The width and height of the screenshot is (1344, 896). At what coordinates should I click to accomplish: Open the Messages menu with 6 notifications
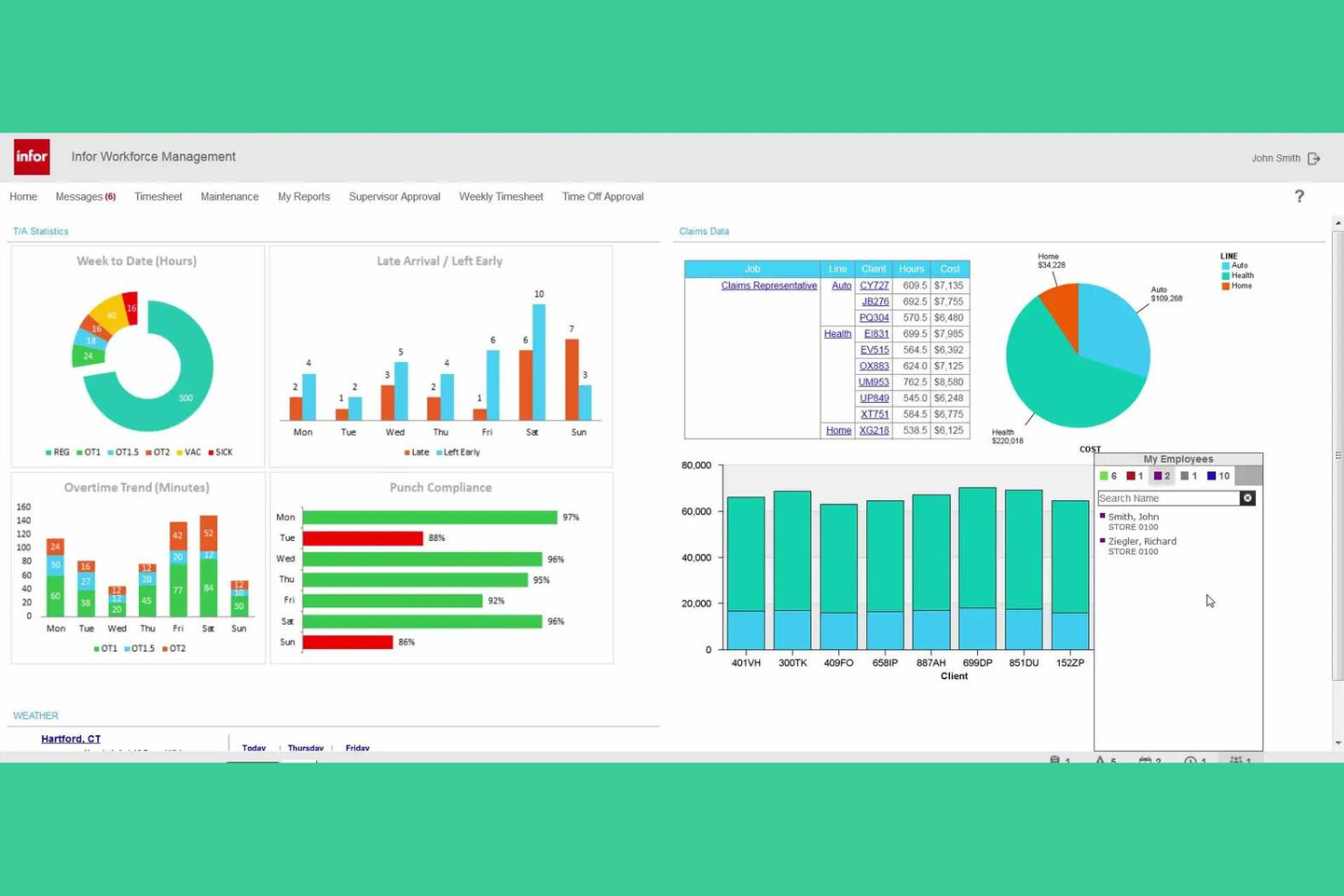[x=84, y=196]
